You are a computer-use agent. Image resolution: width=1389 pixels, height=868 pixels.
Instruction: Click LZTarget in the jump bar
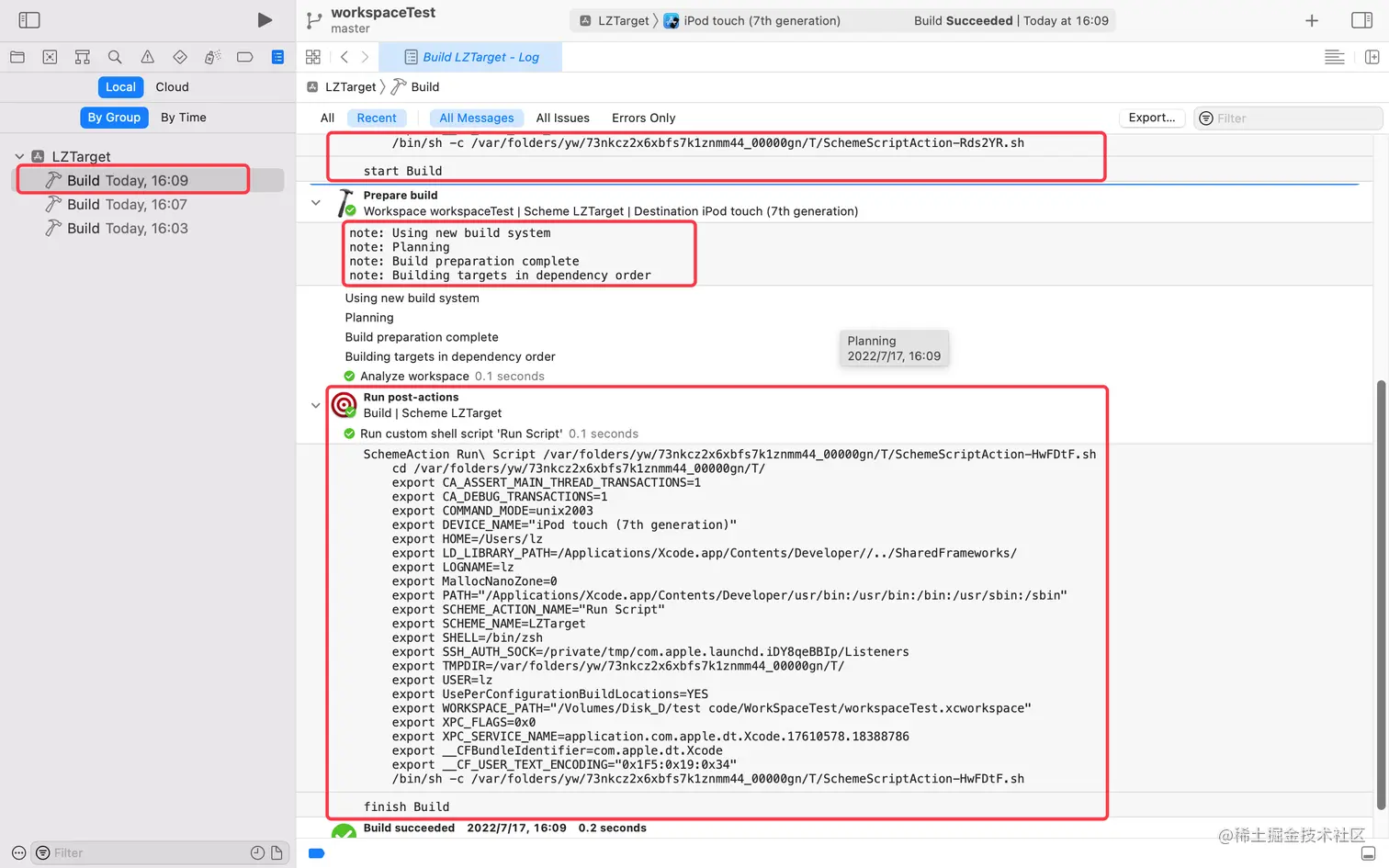342,87
